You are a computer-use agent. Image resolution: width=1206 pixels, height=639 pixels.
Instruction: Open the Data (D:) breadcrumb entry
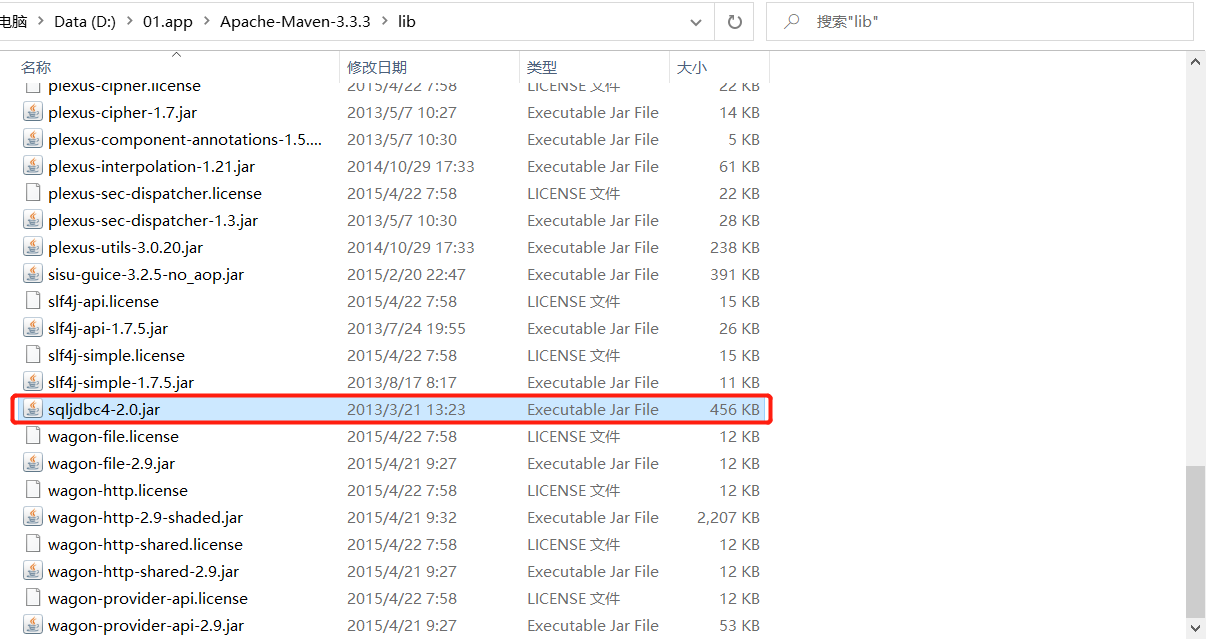click(x=85, y=21)
